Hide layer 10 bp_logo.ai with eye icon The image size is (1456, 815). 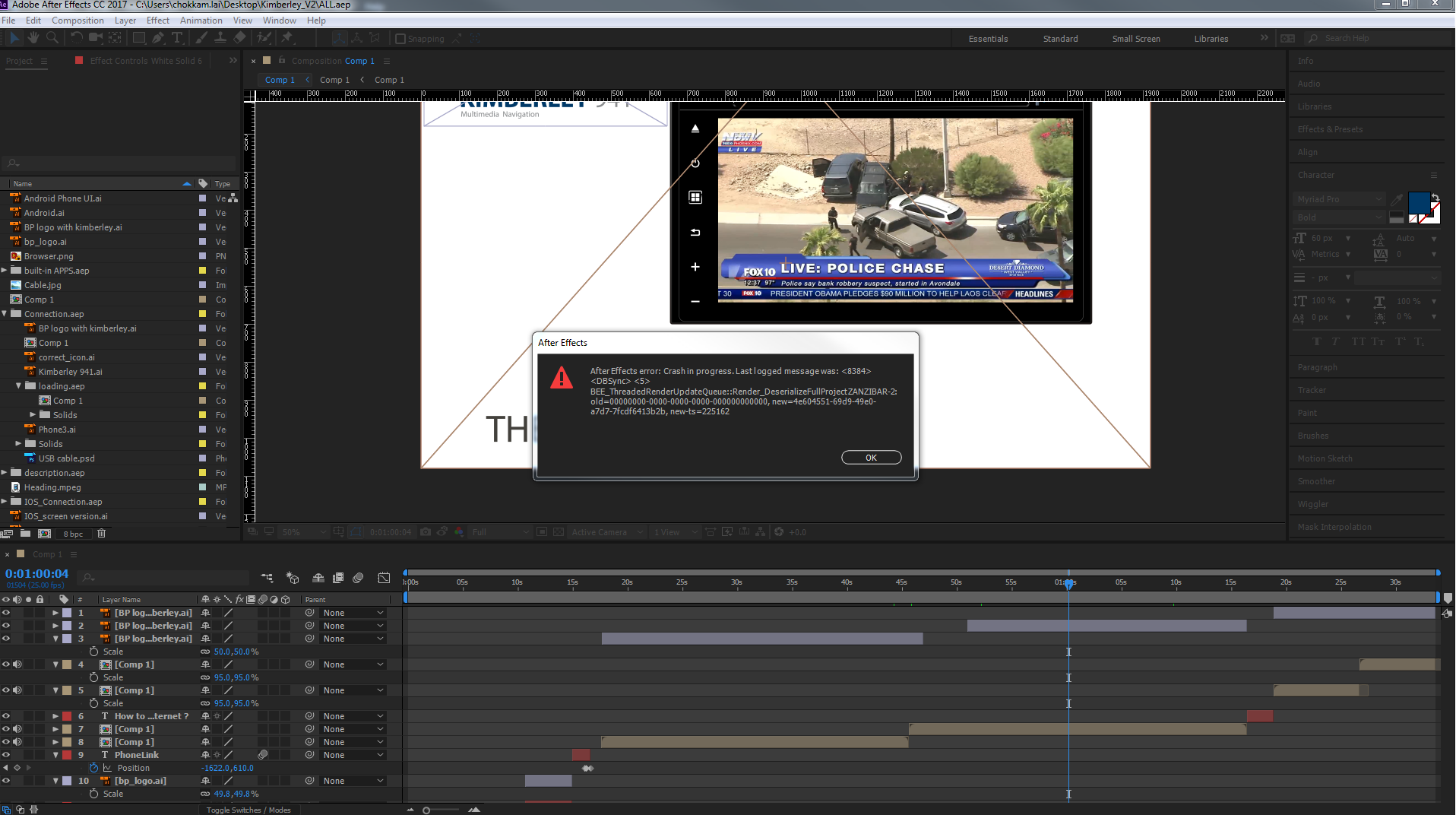pos(6,781)
